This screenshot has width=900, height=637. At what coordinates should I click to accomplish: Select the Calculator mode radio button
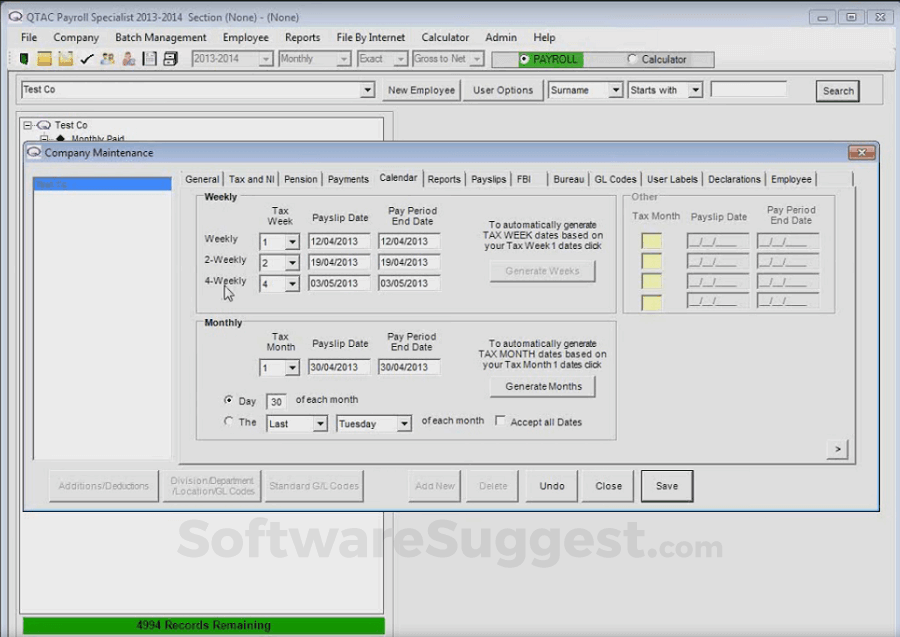click(x=632, y=59)
